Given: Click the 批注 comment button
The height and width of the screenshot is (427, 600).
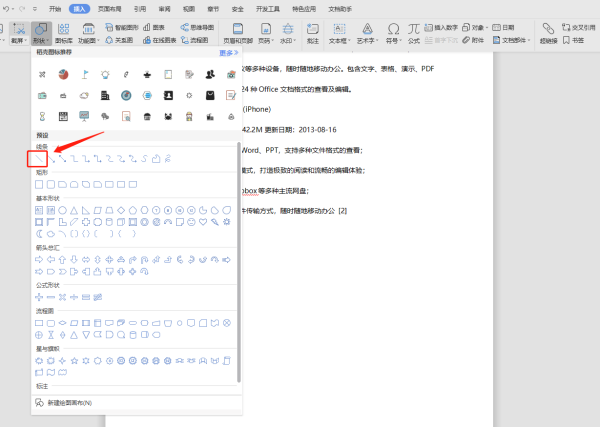Looking at the screenshot, I should pyautogui.click(x=313, y=33).
